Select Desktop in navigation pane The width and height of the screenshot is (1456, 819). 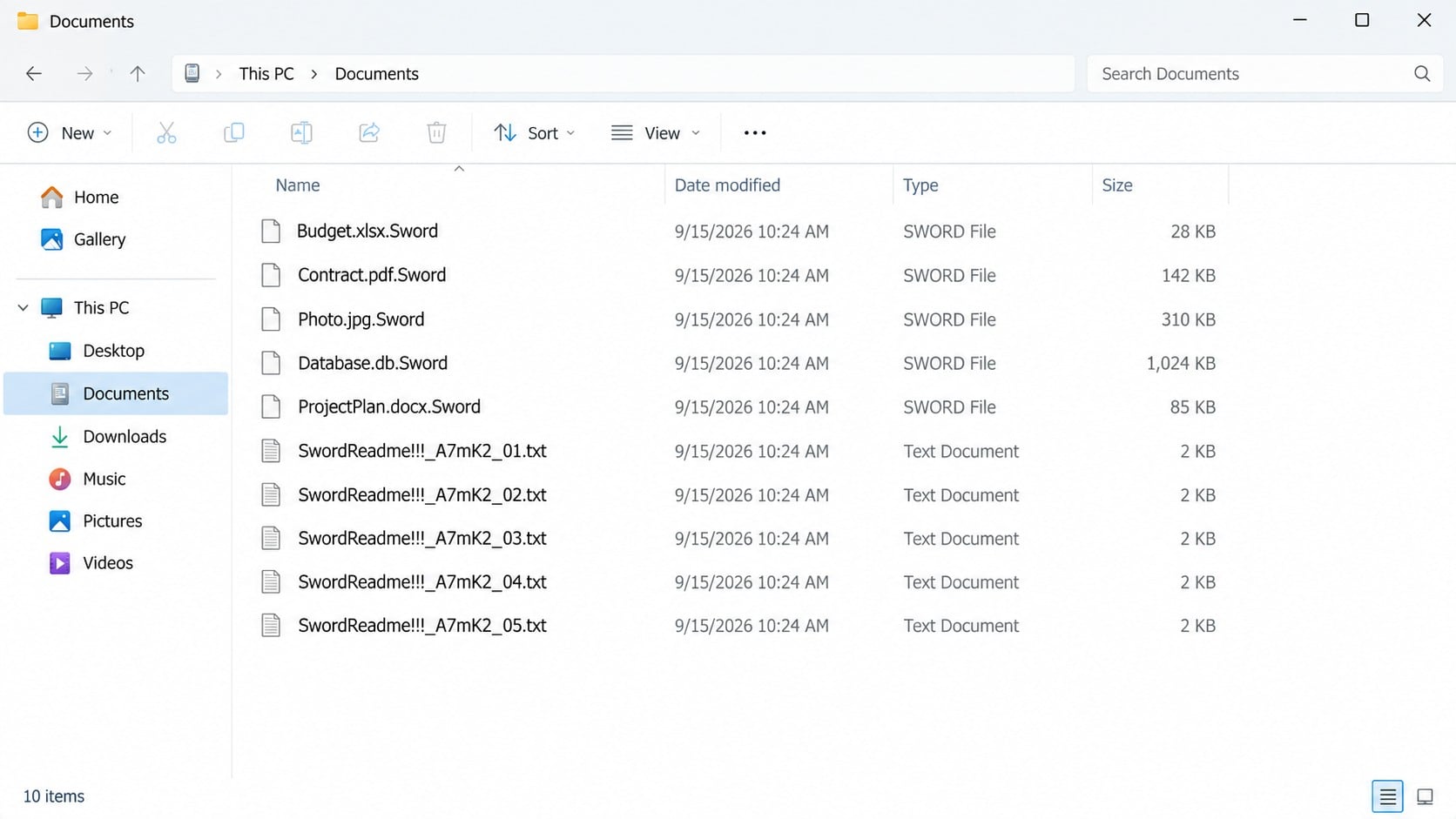click(113, 351)
